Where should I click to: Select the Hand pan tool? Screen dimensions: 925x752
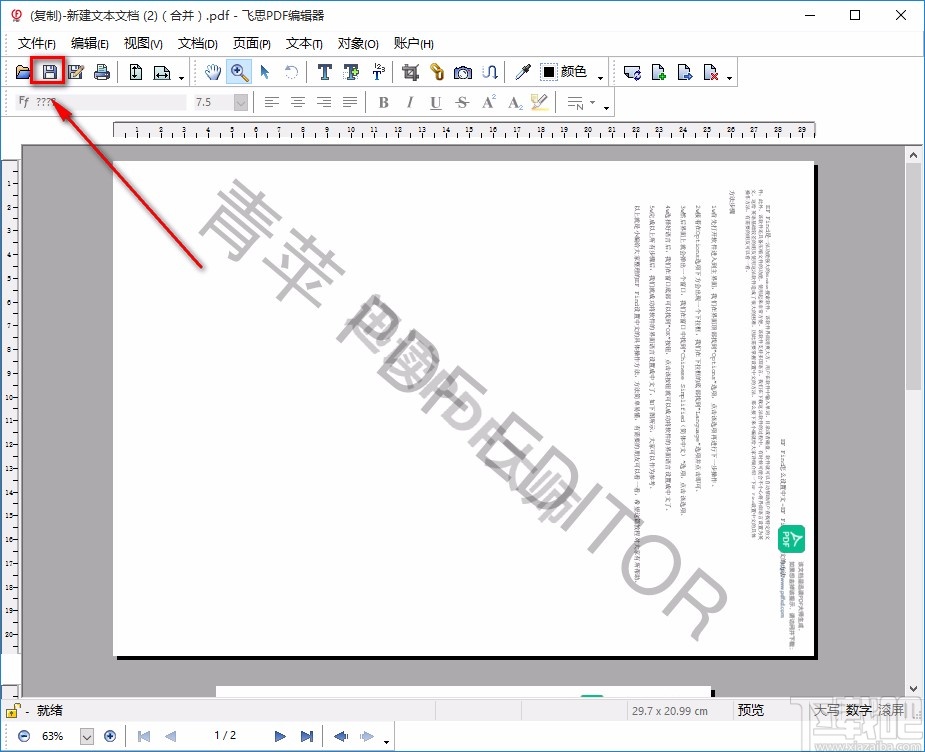[x=213, y=72]
